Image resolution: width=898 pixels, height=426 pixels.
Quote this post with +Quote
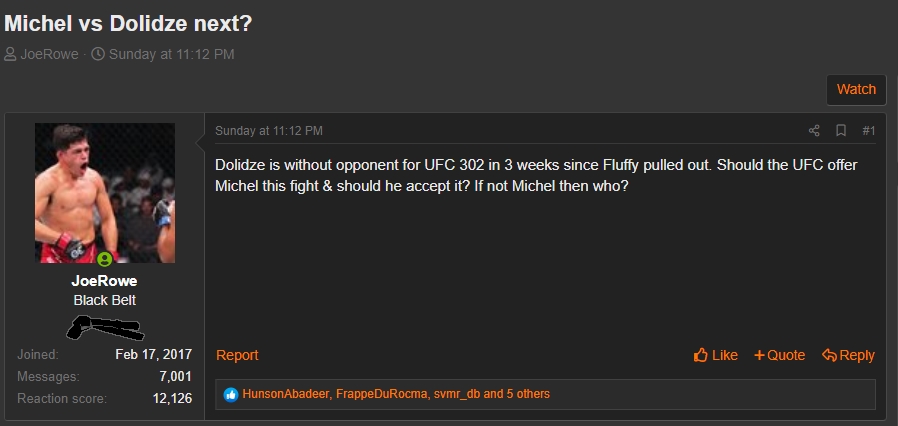coord(779,355)
